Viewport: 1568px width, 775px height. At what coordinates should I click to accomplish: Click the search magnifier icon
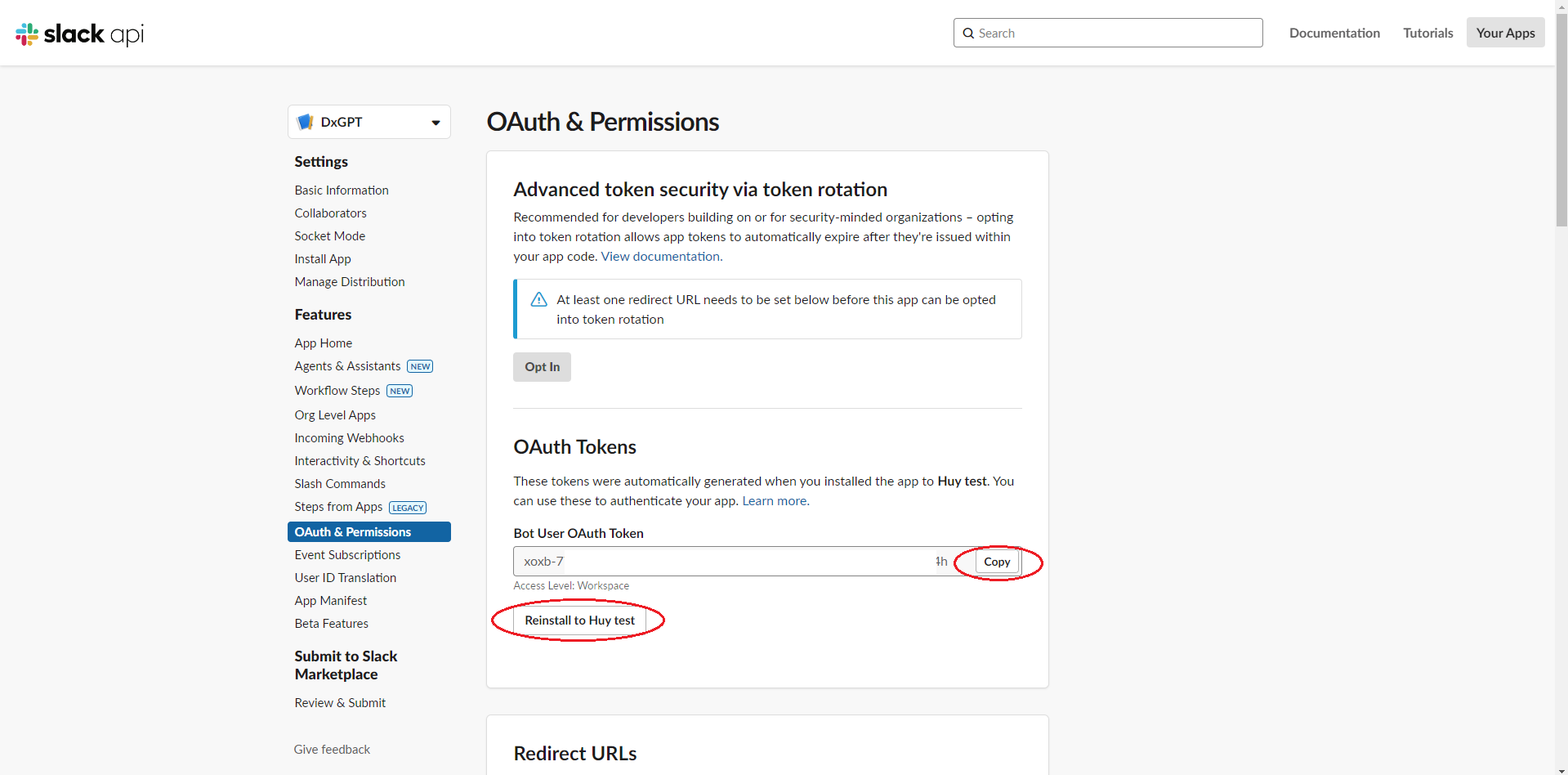(969, 33)
